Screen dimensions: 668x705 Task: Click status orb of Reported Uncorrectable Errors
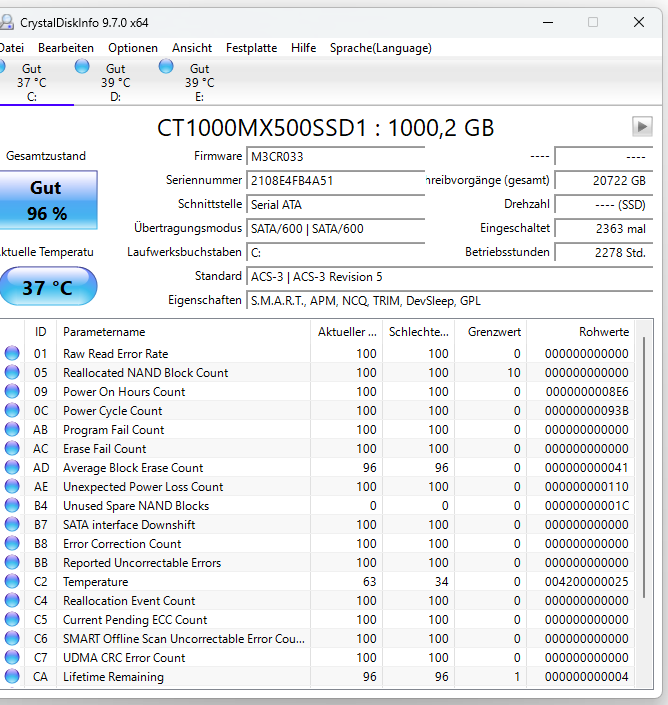12,562
